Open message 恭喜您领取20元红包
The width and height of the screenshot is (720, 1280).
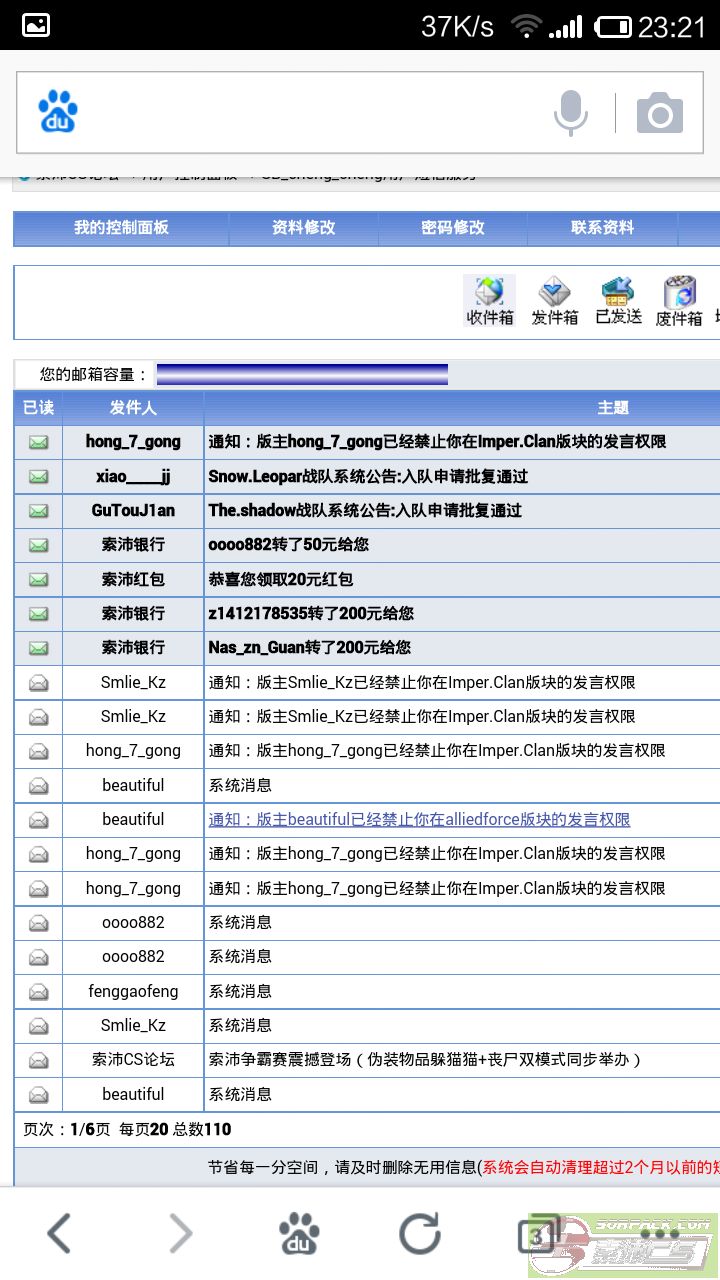tap(281, 579)
